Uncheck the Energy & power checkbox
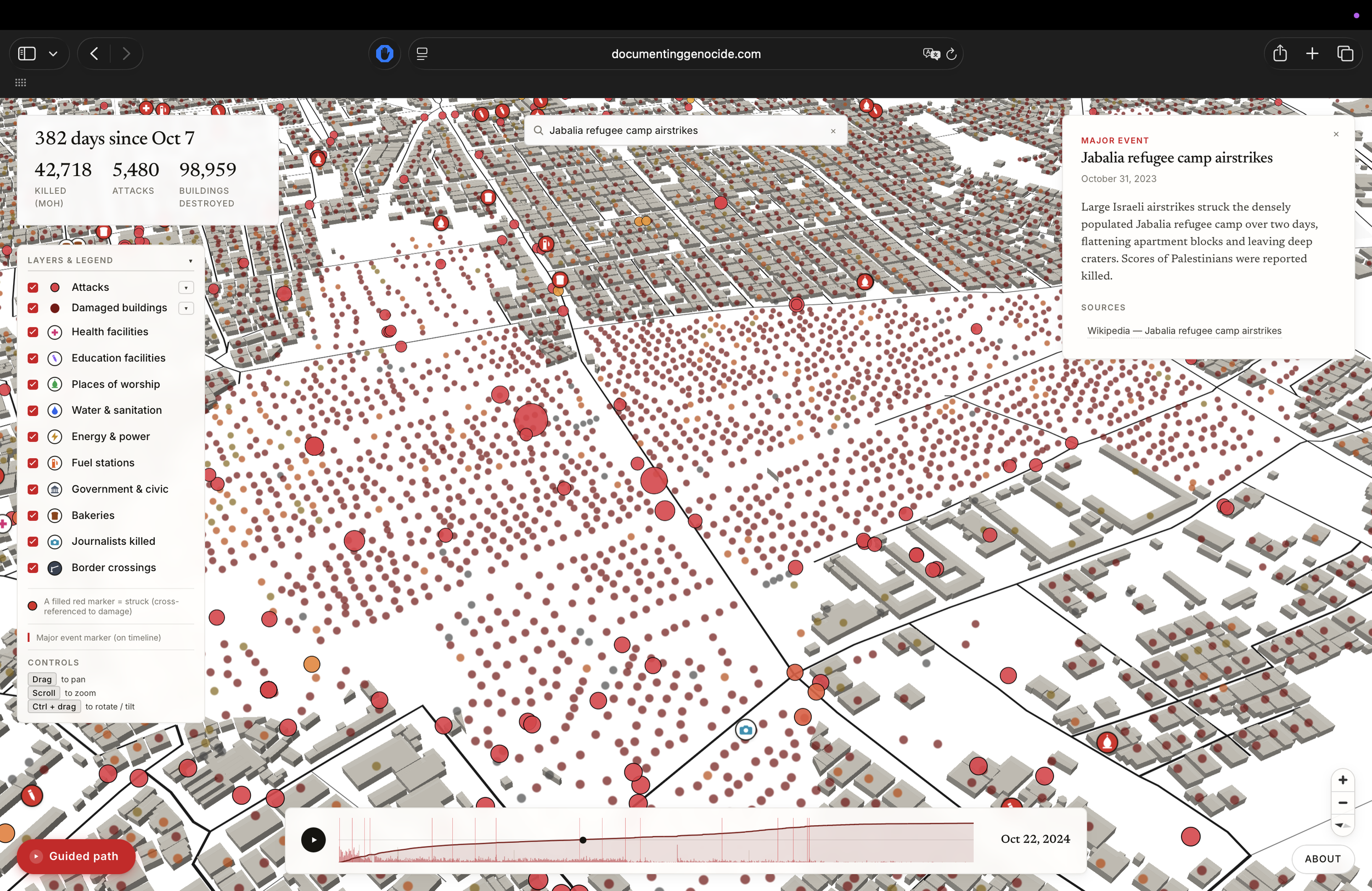 (33, 437)
